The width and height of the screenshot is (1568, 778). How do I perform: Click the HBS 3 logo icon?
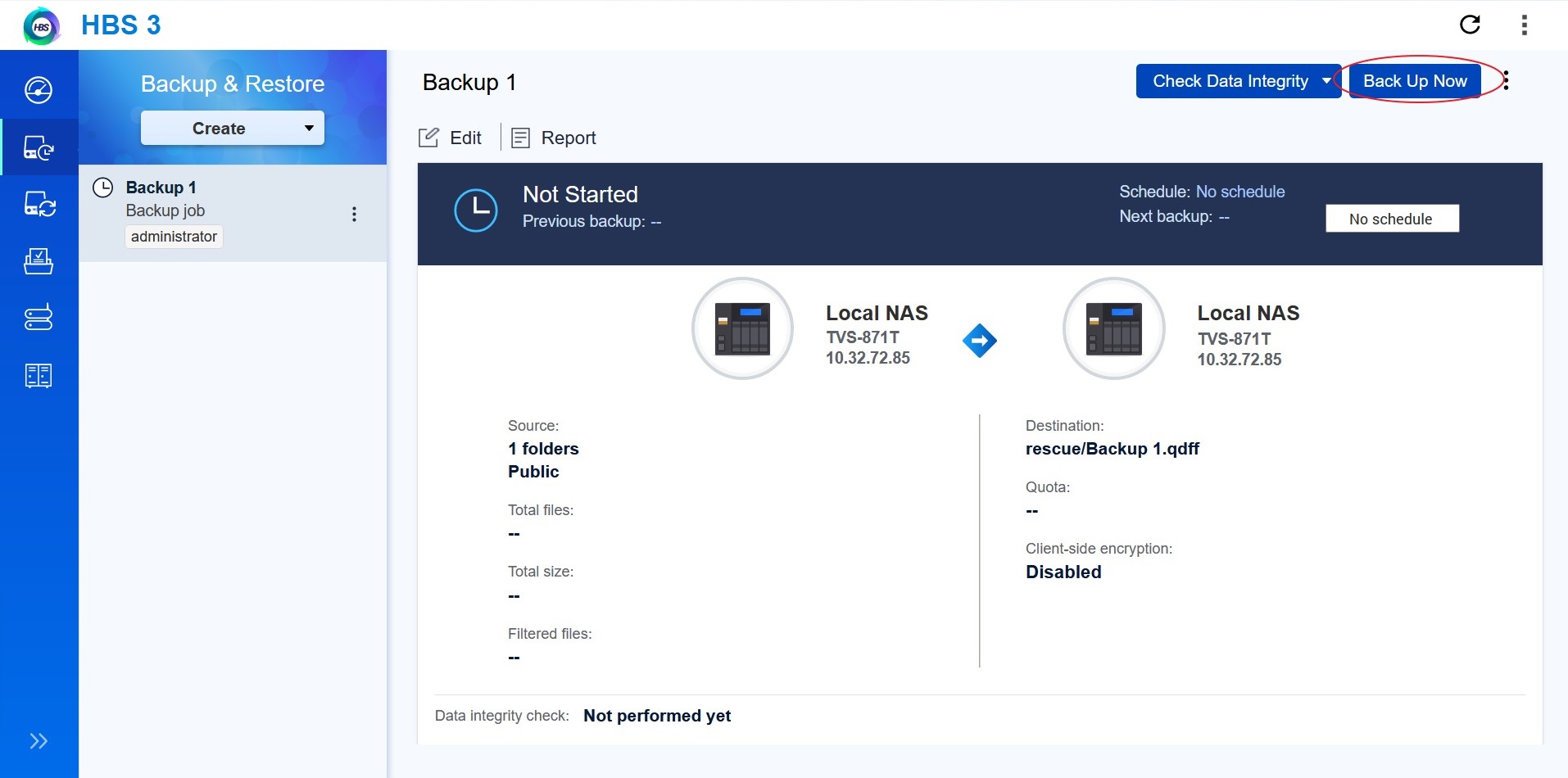pos(42,26)
